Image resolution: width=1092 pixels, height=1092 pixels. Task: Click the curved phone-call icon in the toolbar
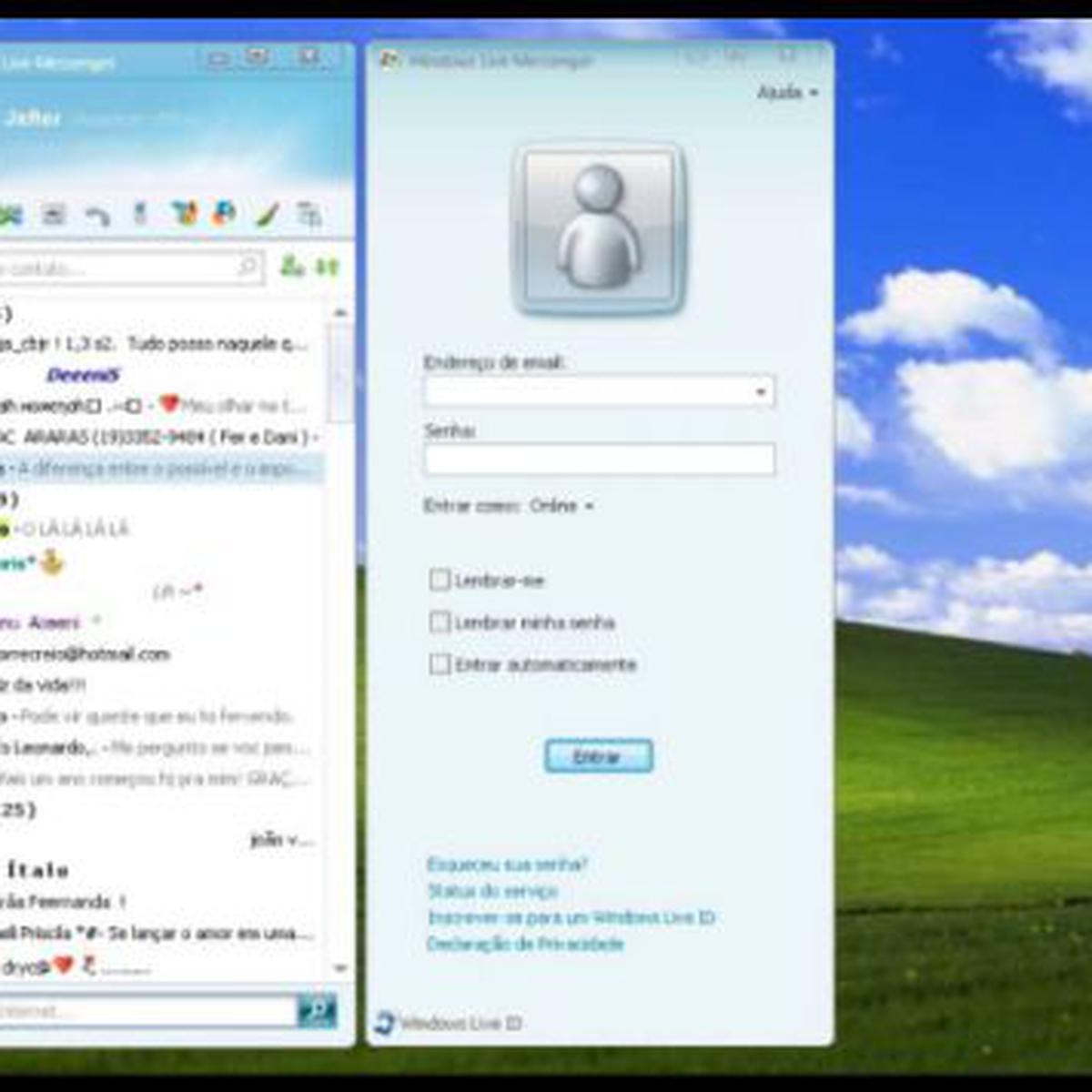(97, 217)
